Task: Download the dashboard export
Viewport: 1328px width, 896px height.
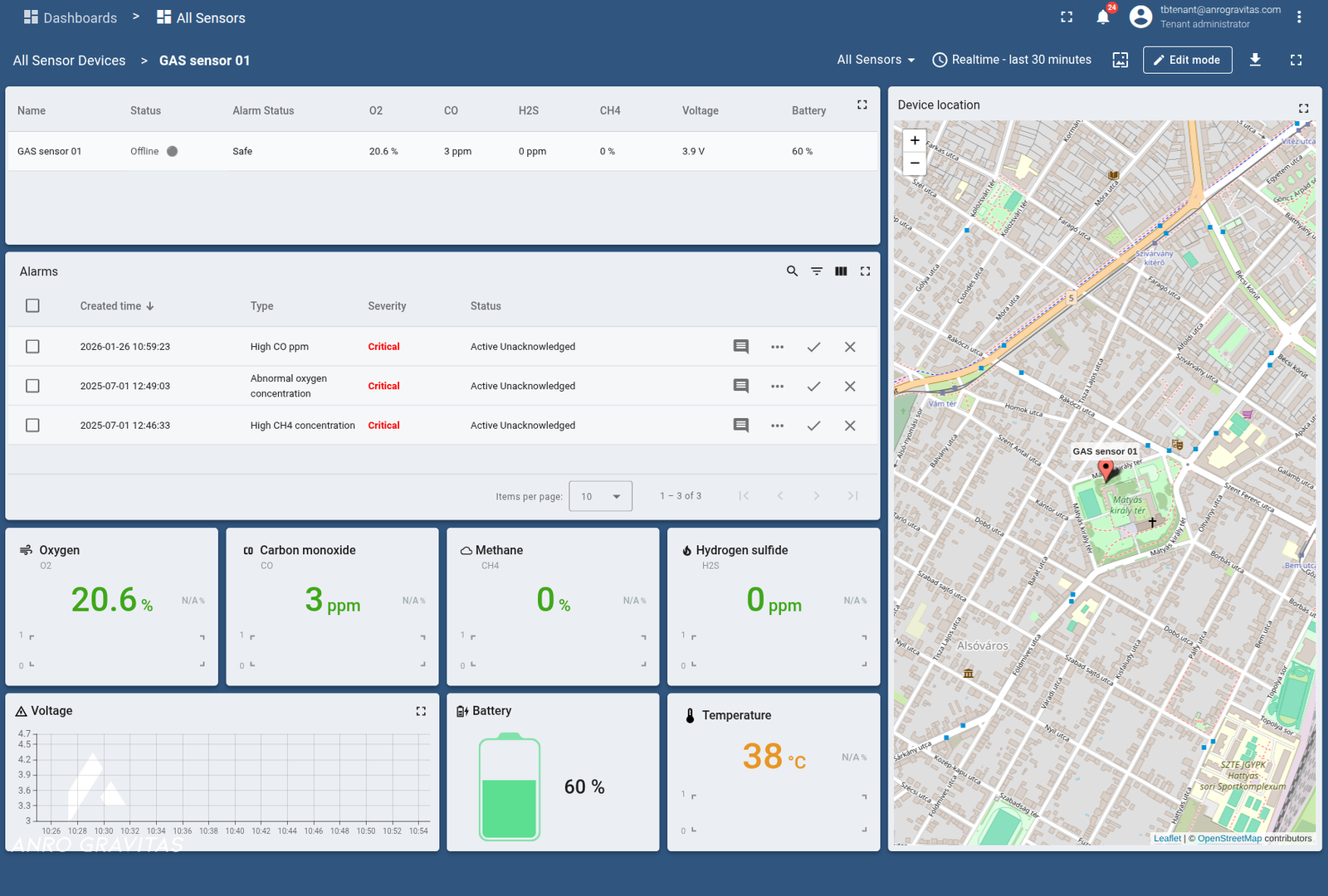Action: tap(1255, 60)
